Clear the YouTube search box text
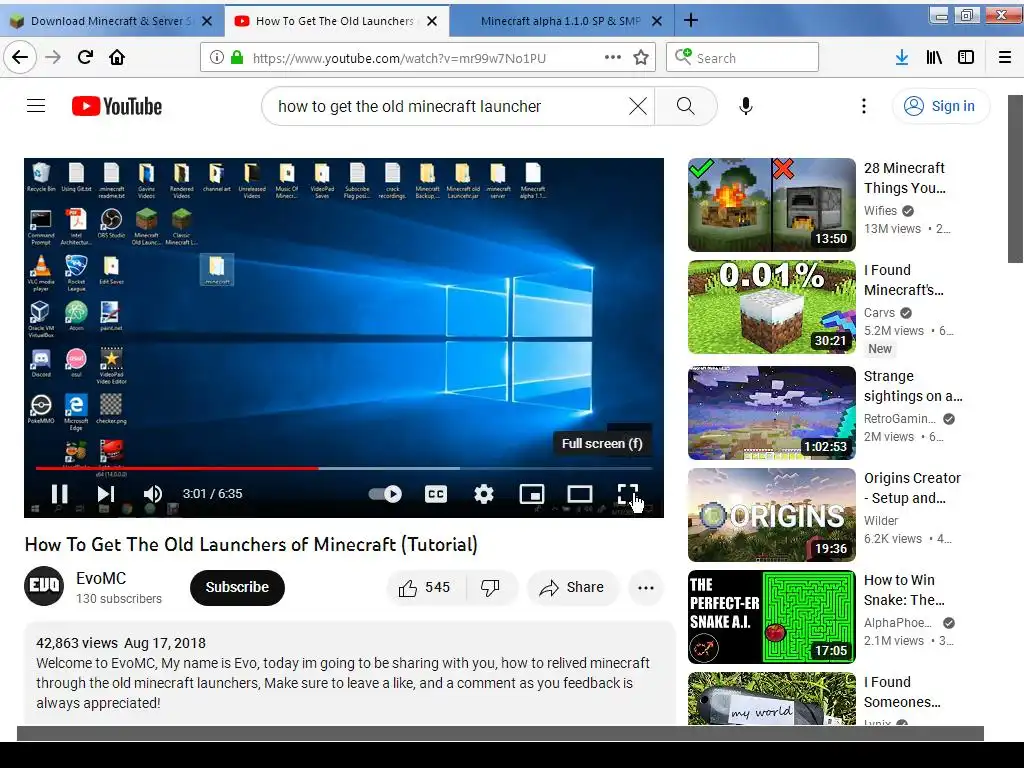This screenshot has height=768, width=1024. 638,106
